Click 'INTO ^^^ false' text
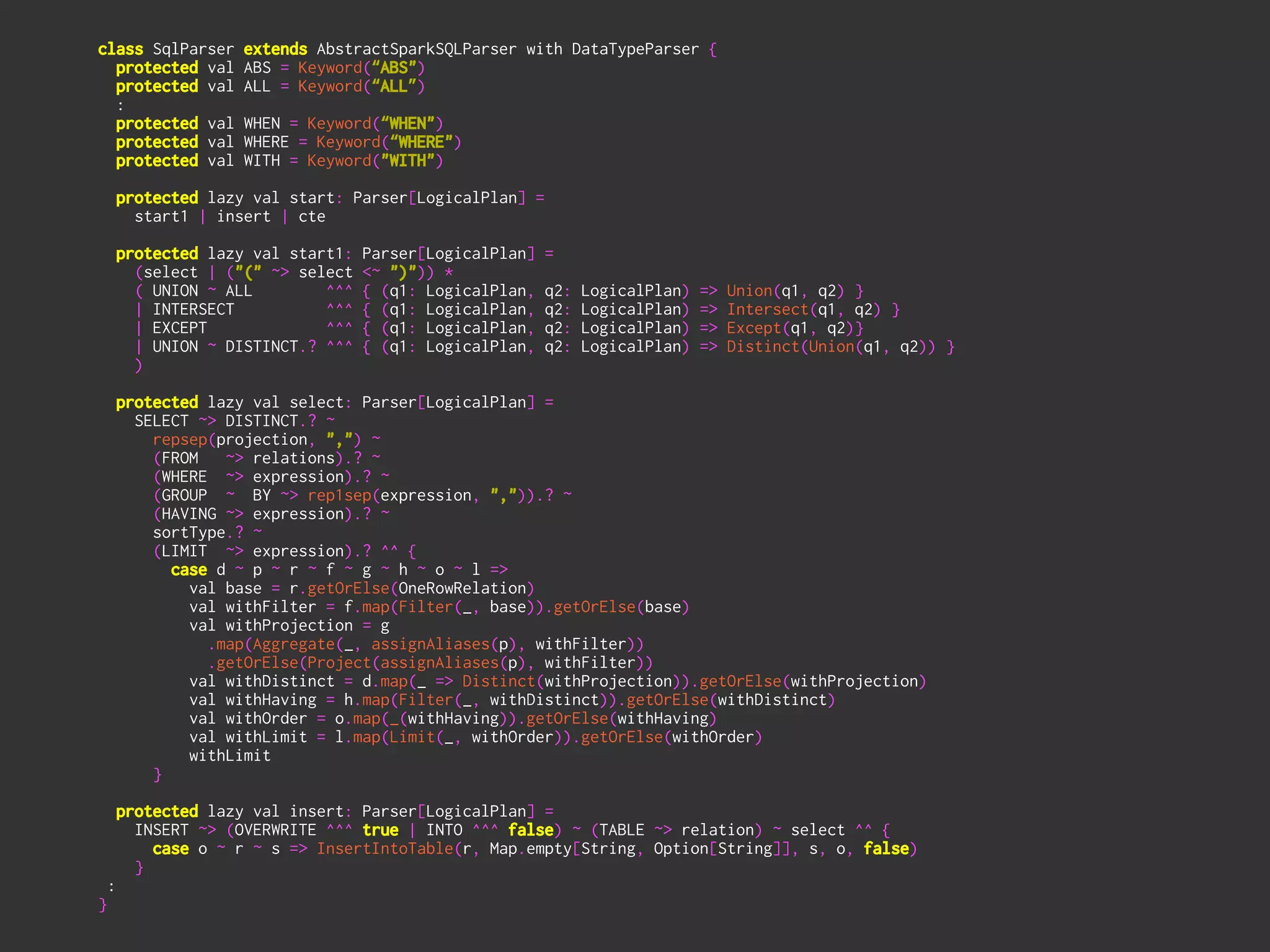Viewport: 1270px width, 952px height. point(489,830)
